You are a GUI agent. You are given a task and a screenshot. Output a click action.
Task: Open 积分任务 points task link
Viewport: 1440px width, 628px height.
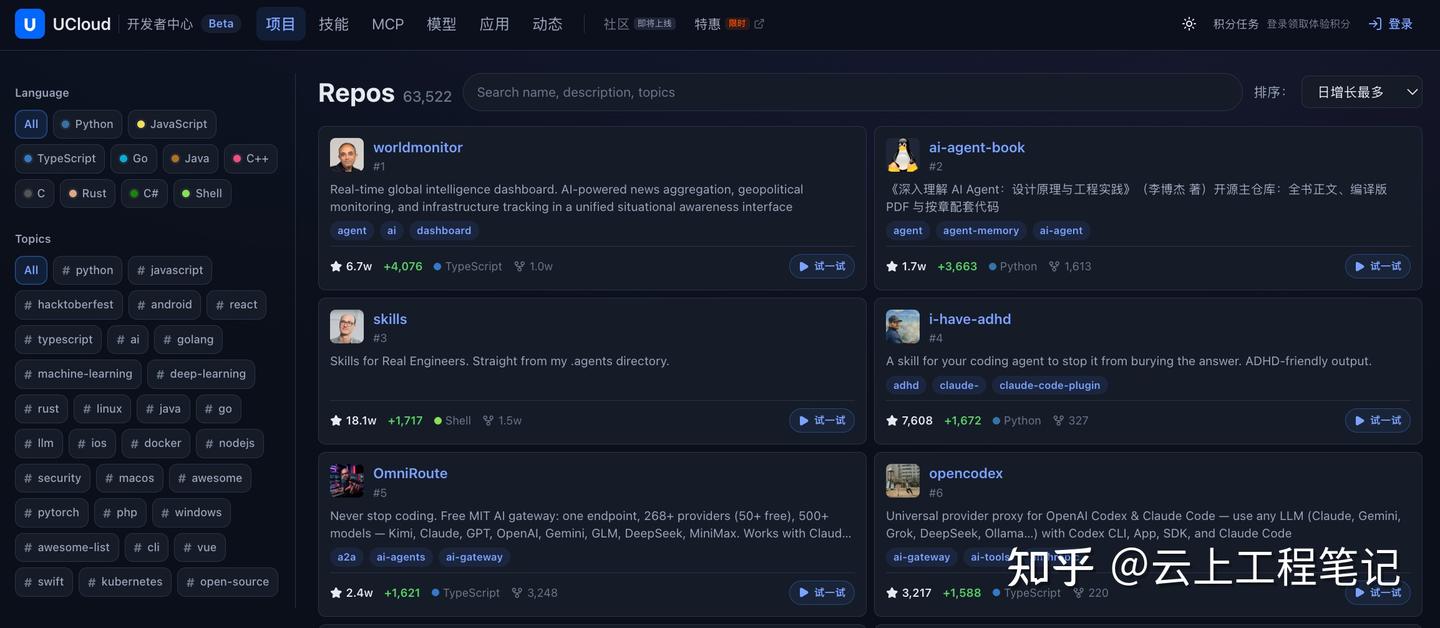[x=1236, y=24]
